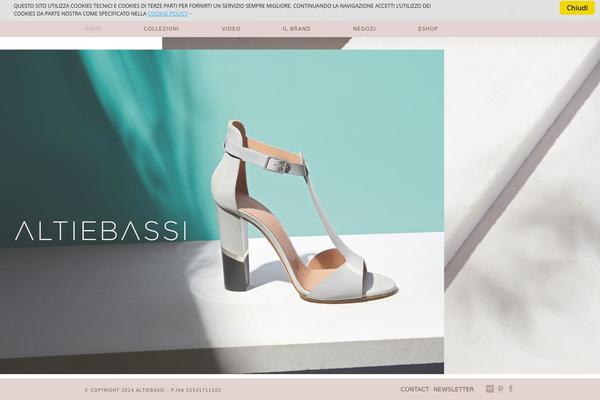This screenshot has width=600, height=400.
Task: Open the Cookie Policy link
Action: pyautogui.click(x=168, y=14)
